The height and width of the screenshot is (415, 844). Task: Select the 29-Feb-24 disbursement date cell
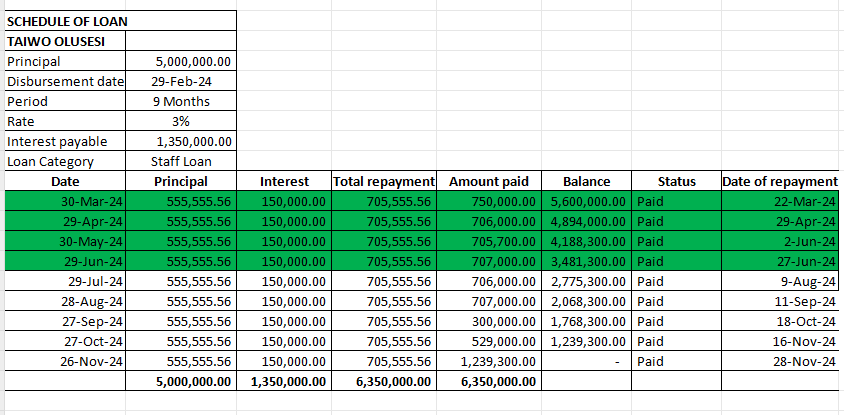point(180,81)
